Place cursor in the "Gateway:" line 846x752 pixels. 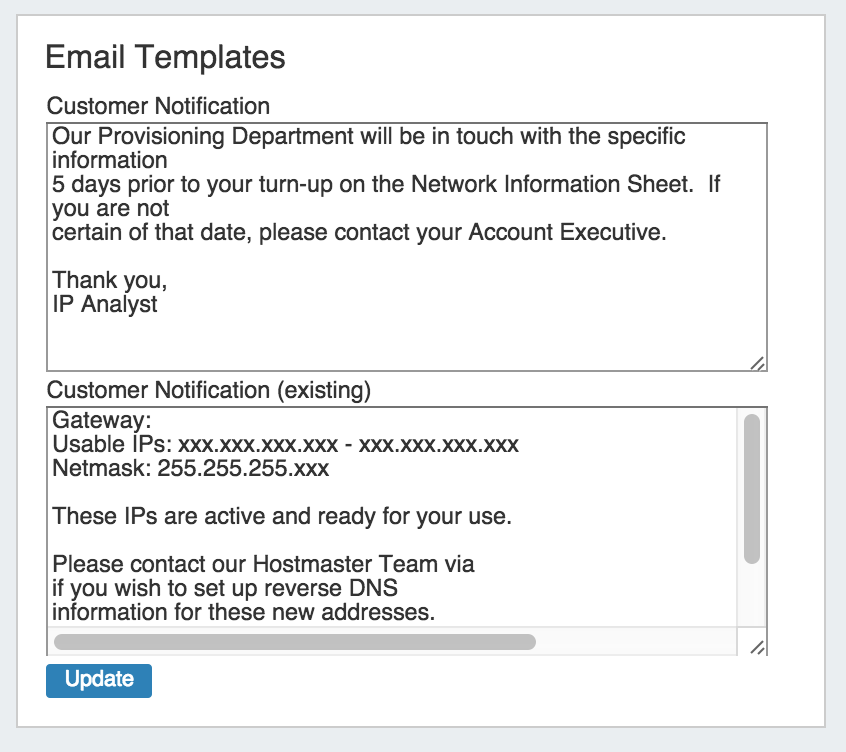pyautogui.click(x=101, y=420)
